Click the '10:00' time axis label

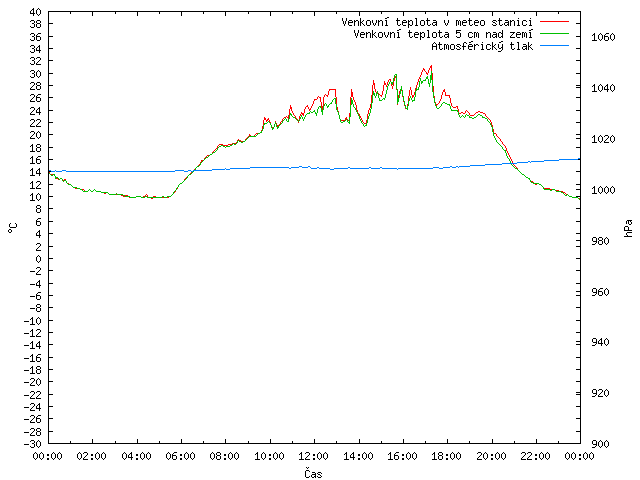click(269, 456)
